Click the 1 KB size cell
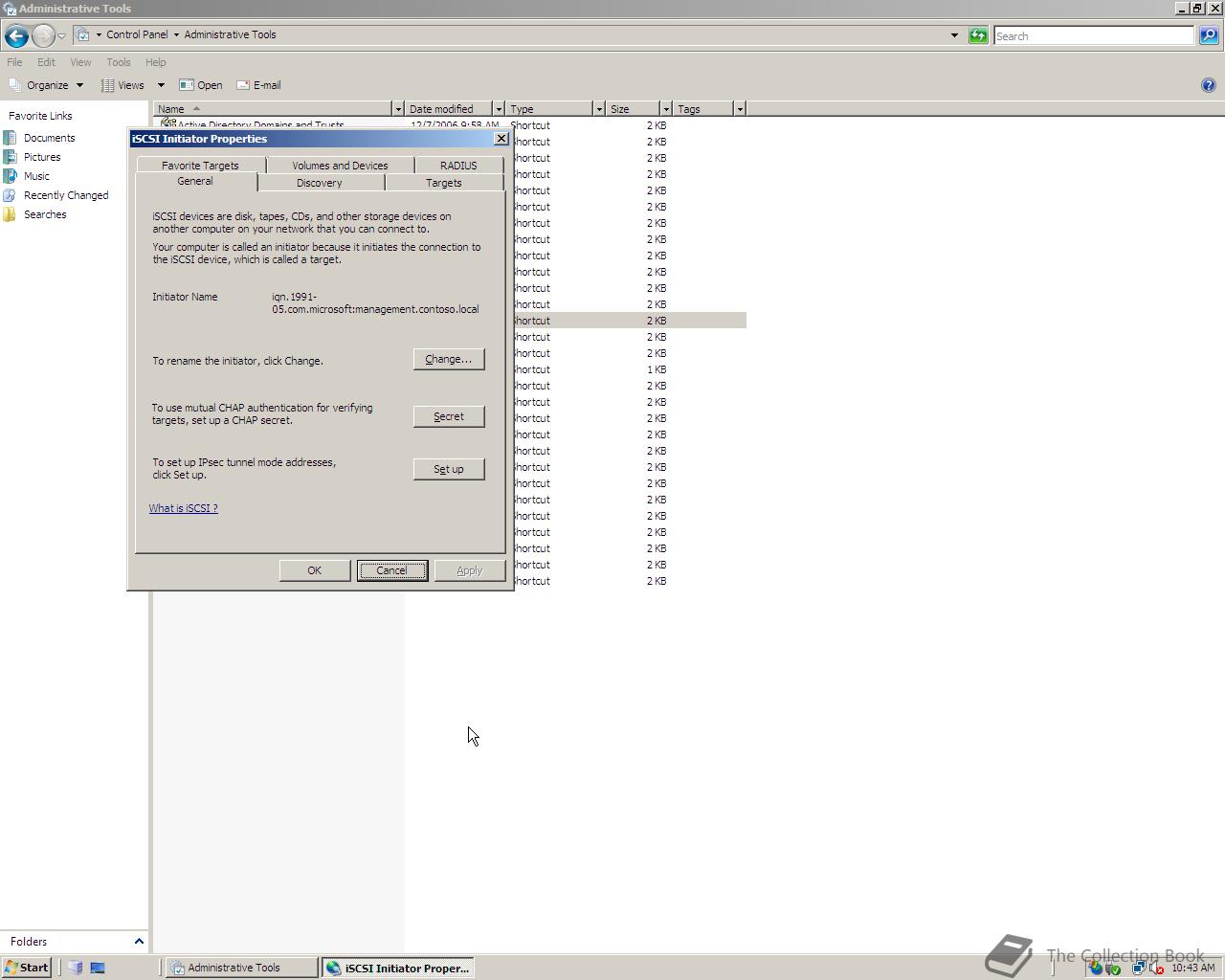 point(657,369)
